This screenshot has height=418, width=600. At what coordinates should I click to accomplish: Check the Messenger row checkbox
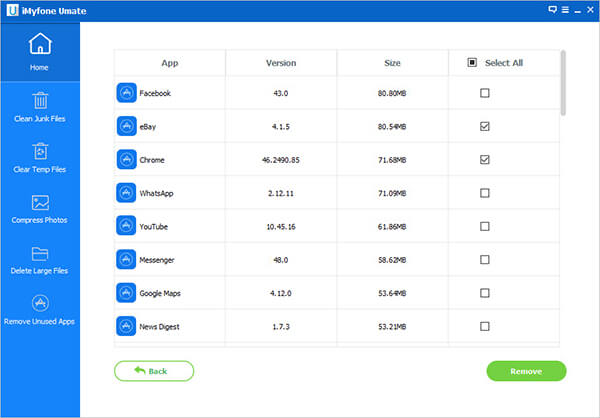484,260
